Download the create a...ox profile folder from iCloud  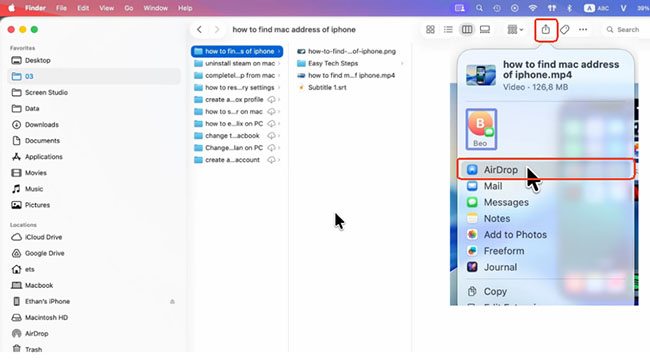tap(271, 100)
